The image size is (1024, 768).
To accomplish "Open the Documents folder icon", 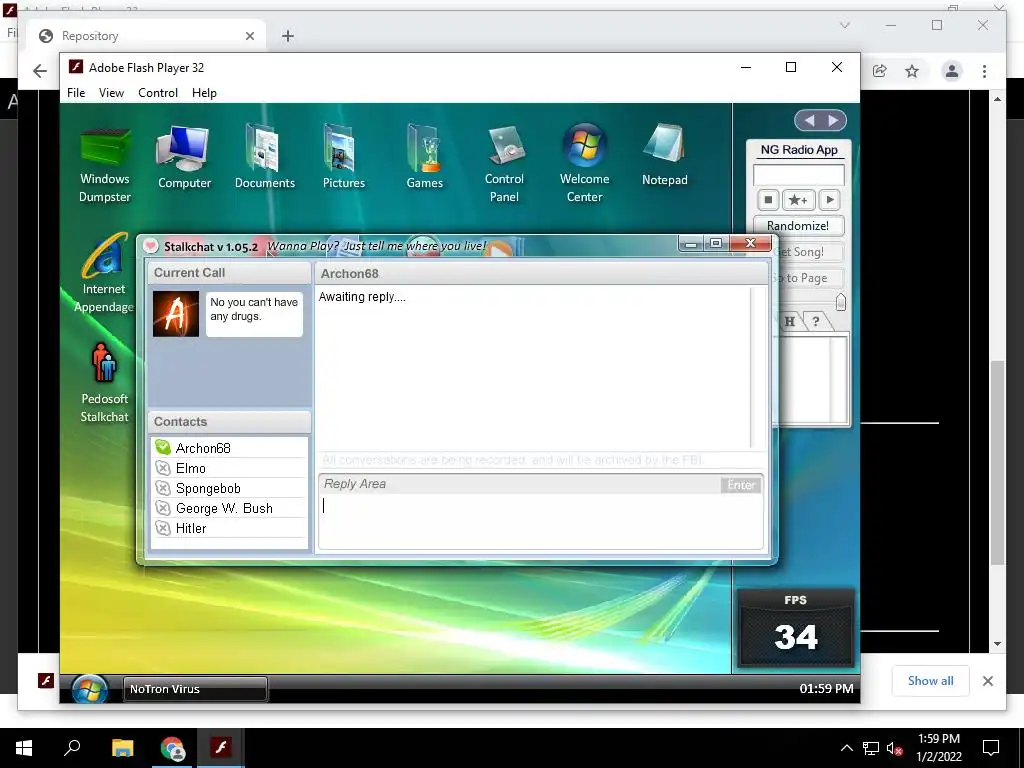I will (264, 157).
